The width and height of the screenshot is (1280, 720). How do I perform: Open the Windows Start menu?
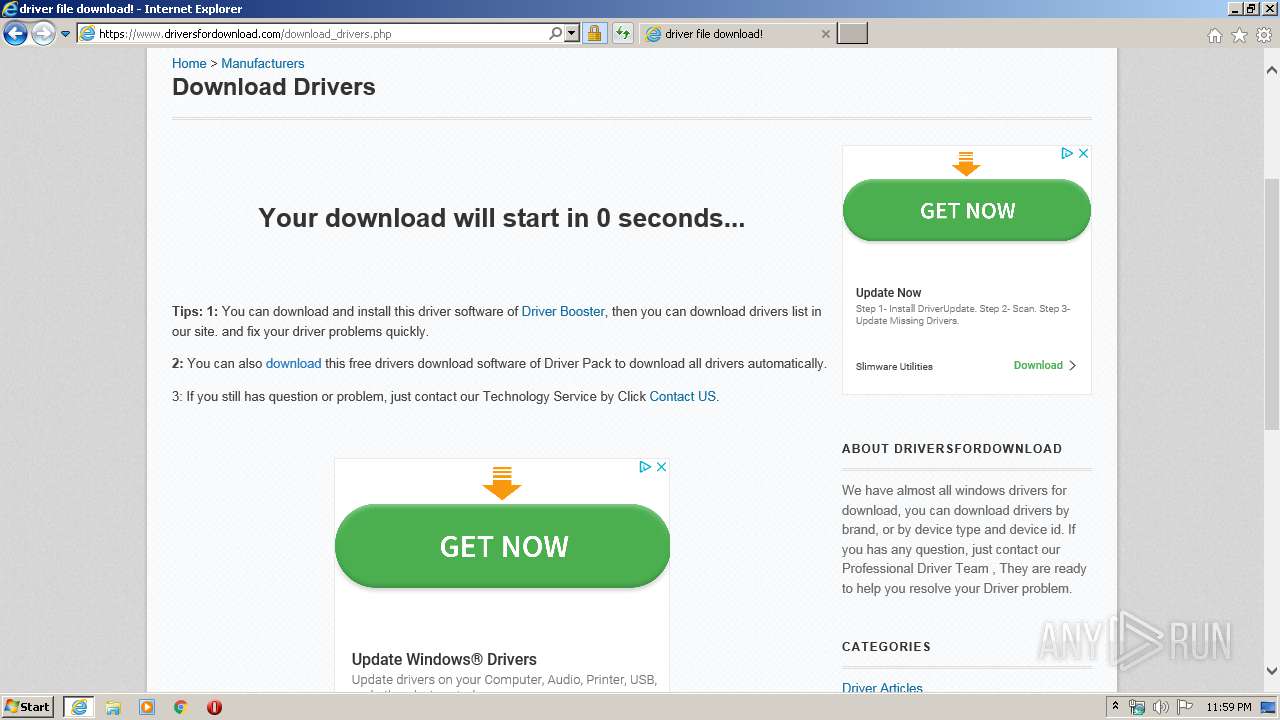[x=28, y=706]
